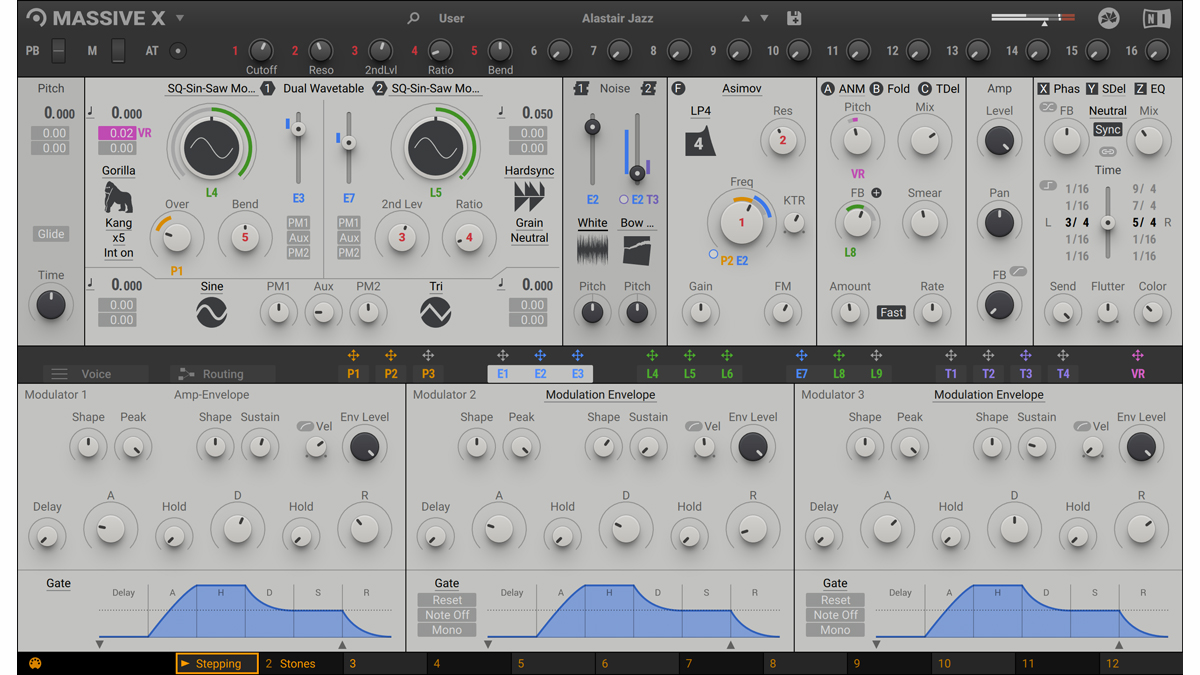Click the P1 modulation drag handle
The height and width of the screenshot is (675, 1200).
point(353,356)
